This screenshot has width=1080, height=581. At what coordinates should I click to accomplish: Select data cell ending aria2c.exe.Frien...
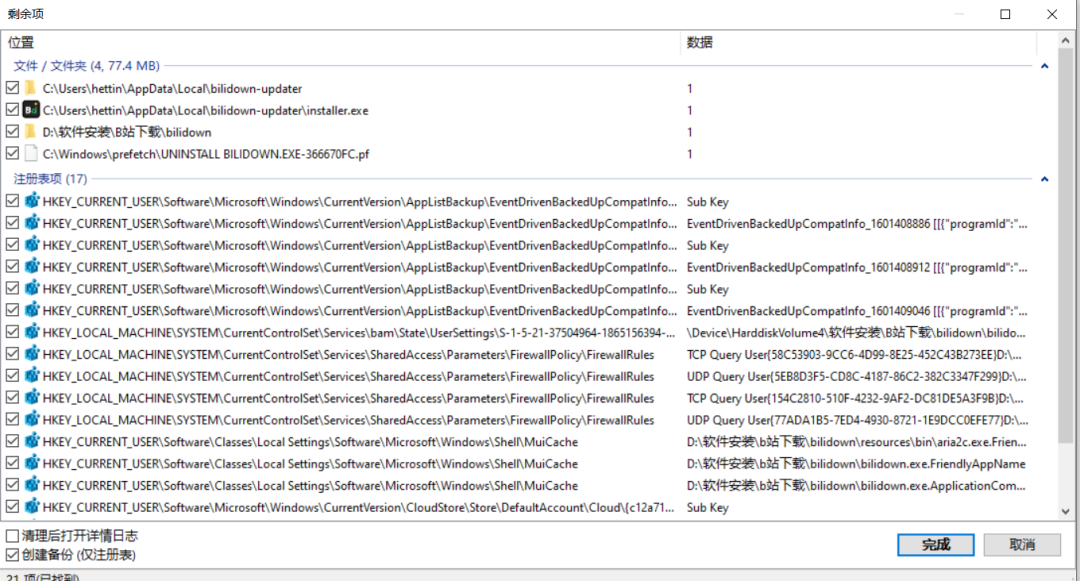856,442
